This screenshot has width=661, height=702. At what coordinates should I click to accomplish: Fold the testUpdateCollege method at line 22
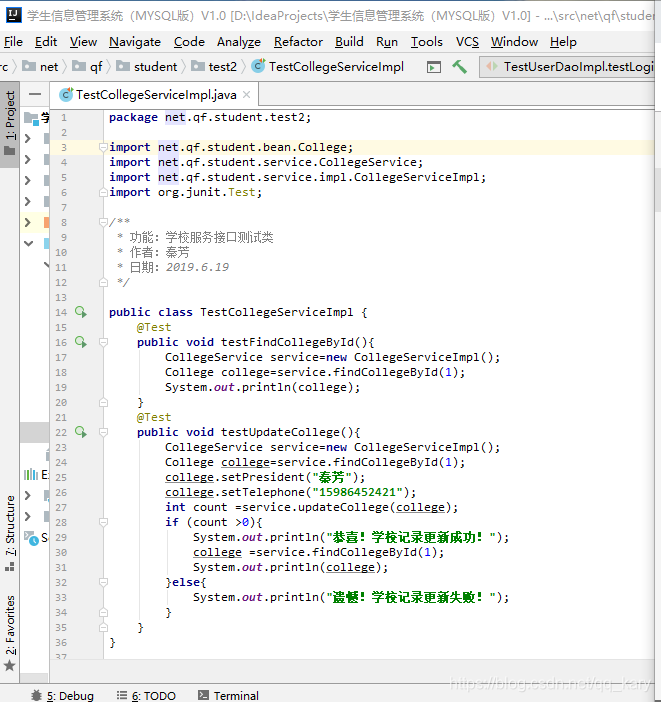[x=103, y=432]
